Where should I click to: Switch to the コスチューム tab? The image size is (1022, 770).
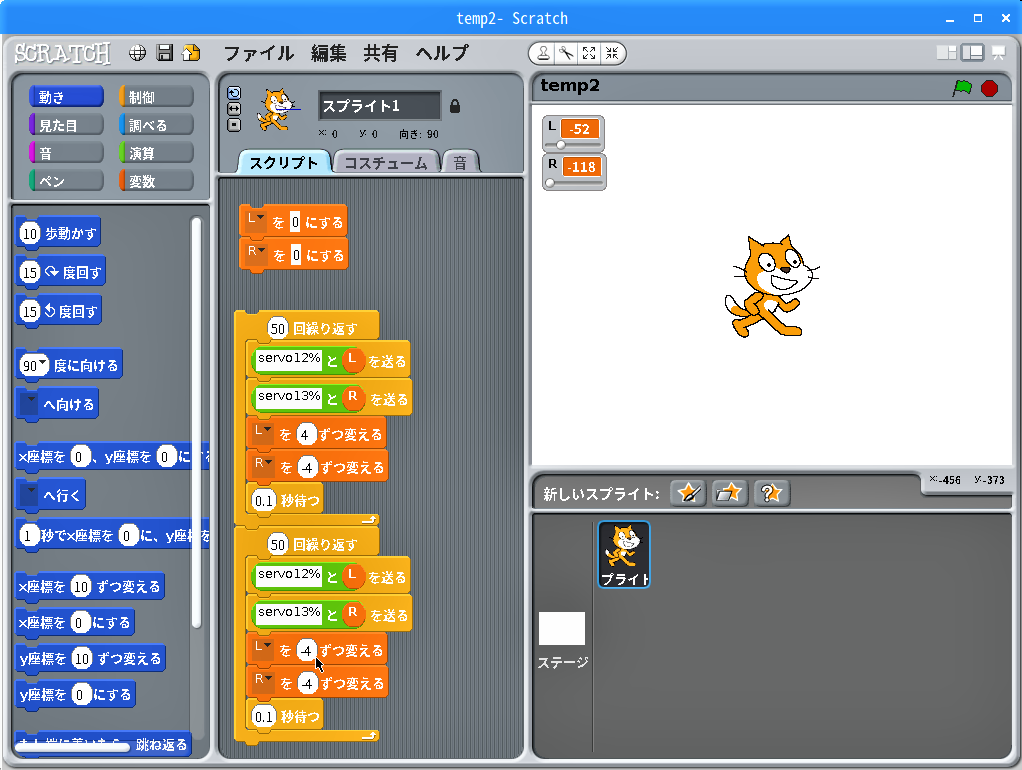tap(386, 162)
